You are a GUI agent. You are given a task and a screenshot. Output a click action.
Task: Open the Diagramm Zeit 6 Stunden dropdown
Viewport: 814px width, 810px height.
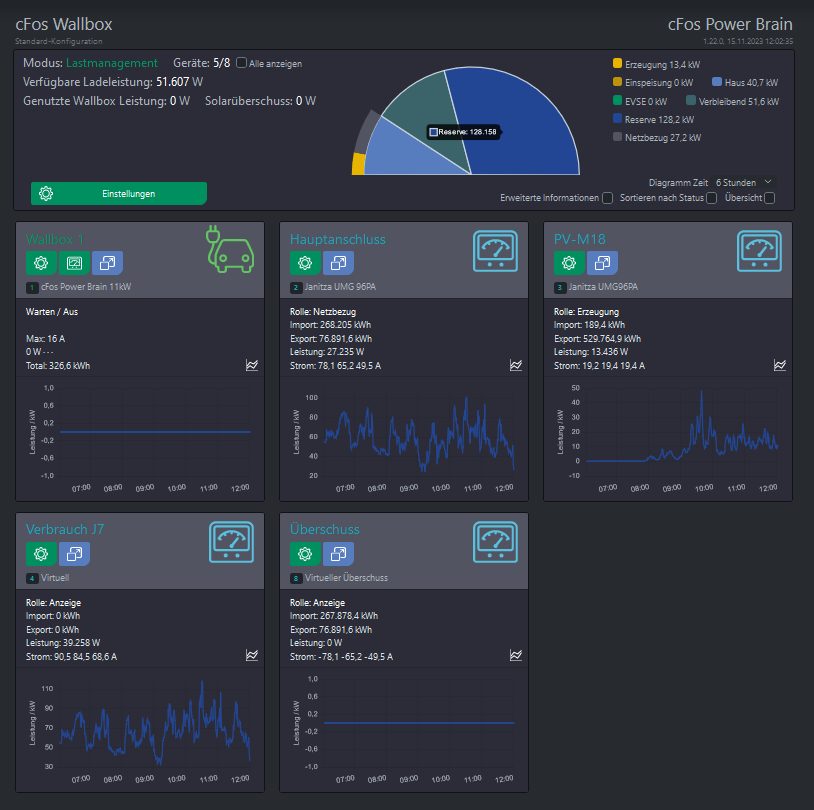[x=743, y=183]
